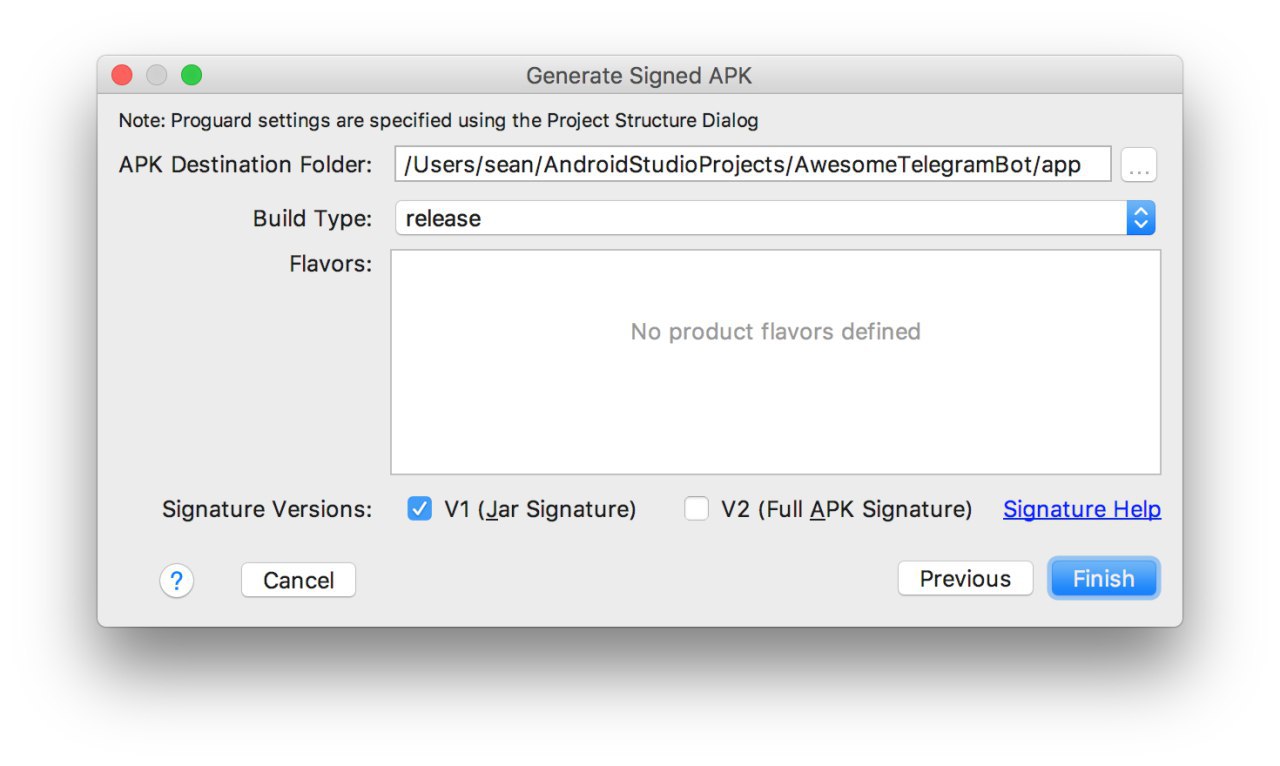Open the Signature Help link
This screenshot has height=766, width=1280.
point(1082,509)
